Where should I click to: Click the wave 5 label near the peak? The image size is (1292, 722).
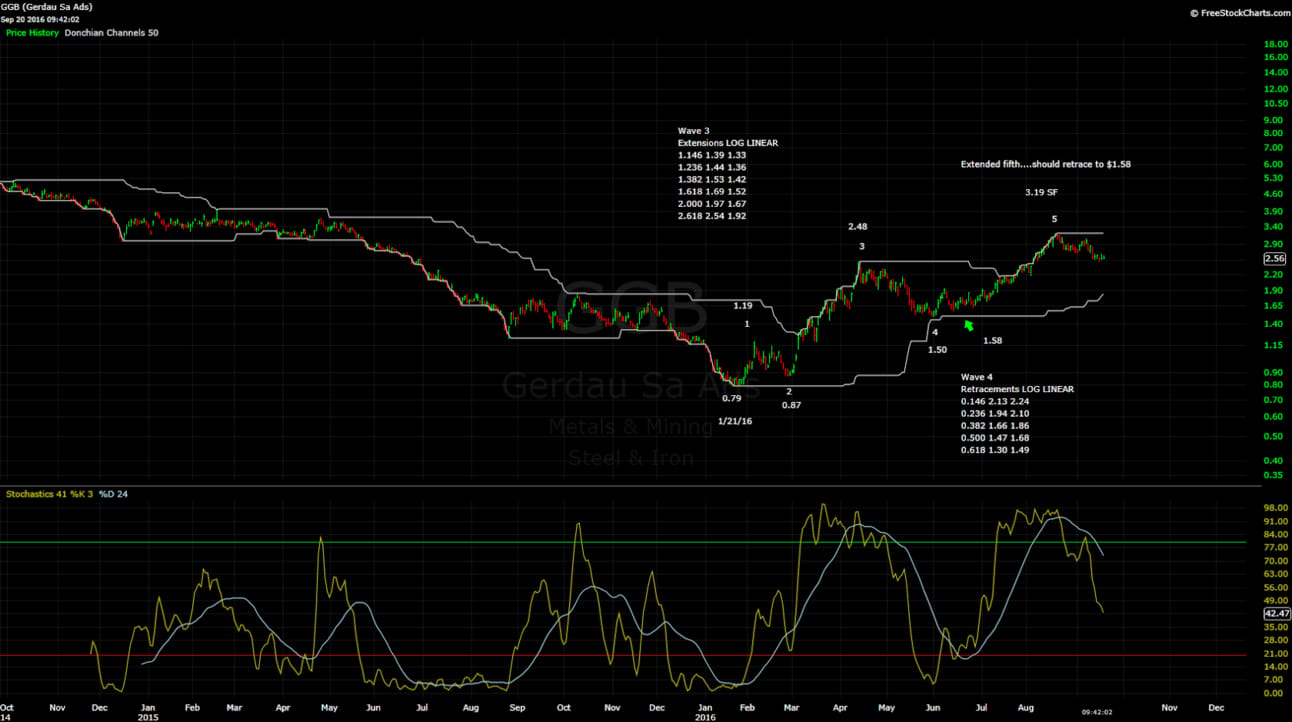click(x=1054, y=218)
